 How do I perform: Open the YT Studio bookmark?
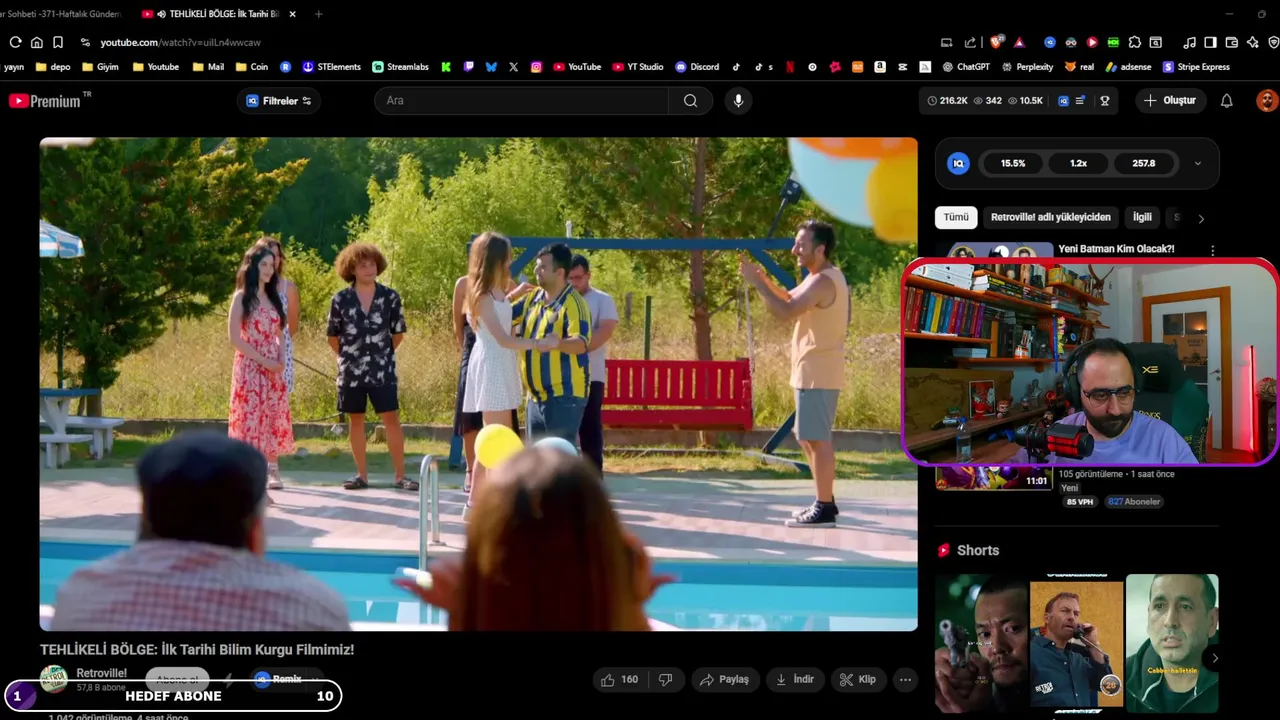637,67
